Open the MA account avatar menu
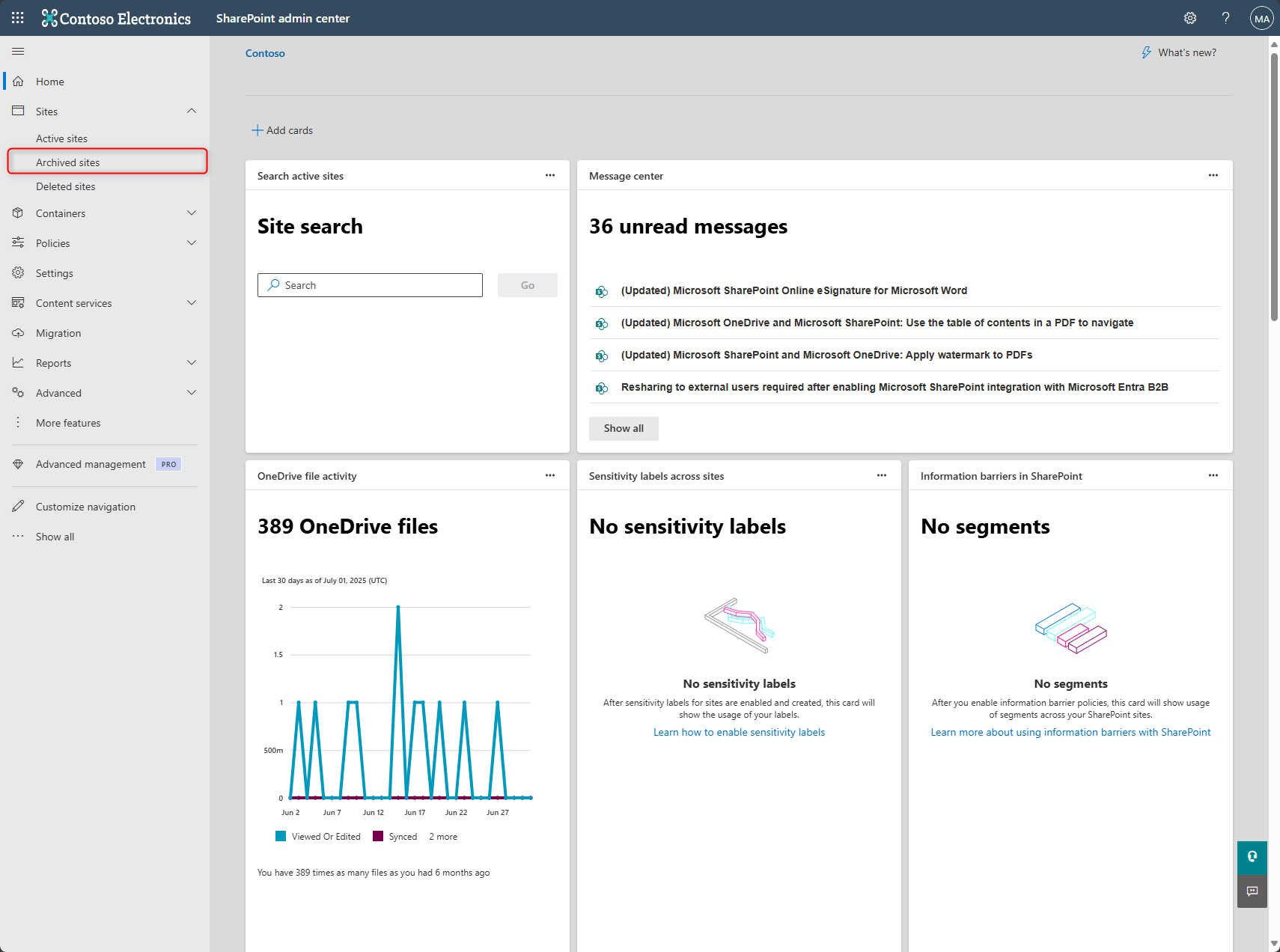This screenshot has height=952, width=1280. coord(1261,17)
